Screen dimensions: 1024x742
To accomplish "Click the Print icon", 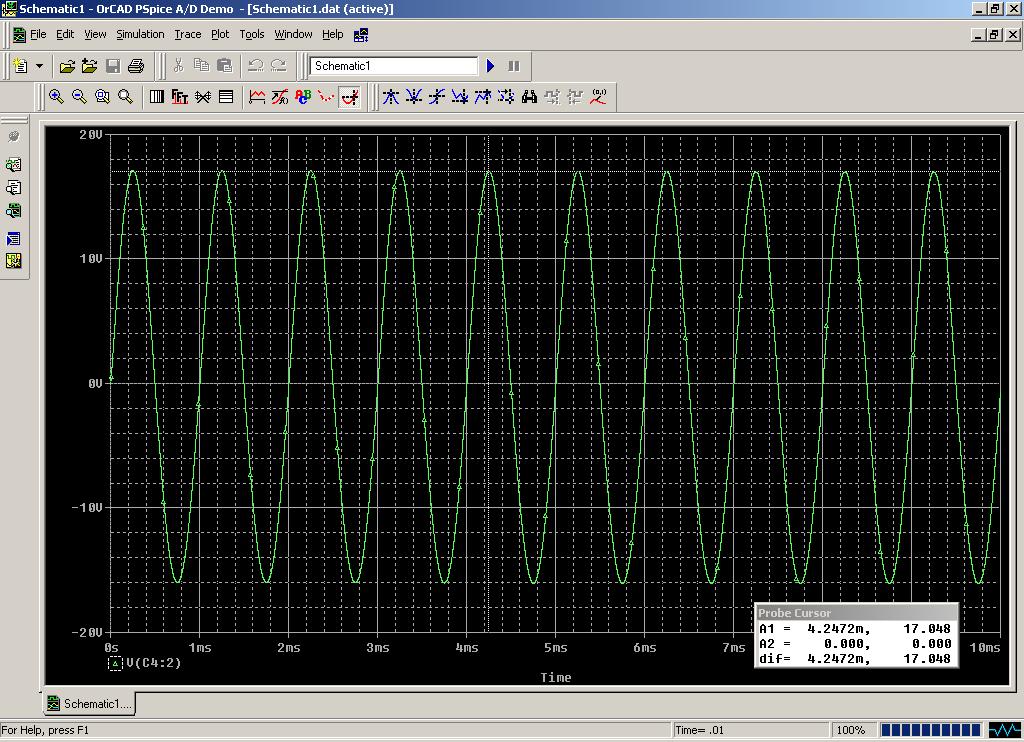I will pos(136,66).
